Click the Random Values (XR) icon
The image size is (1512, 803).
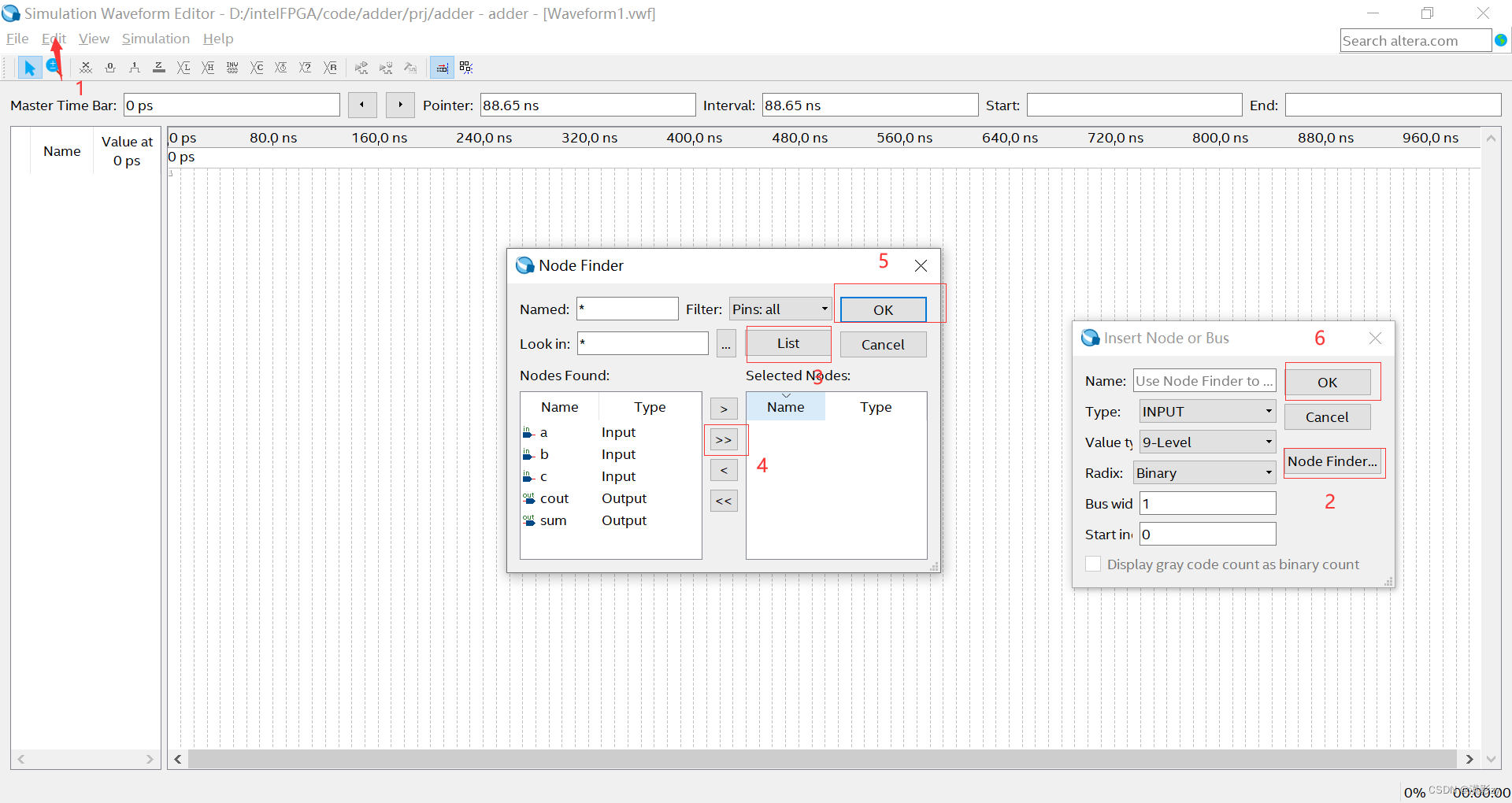(330, 68)
